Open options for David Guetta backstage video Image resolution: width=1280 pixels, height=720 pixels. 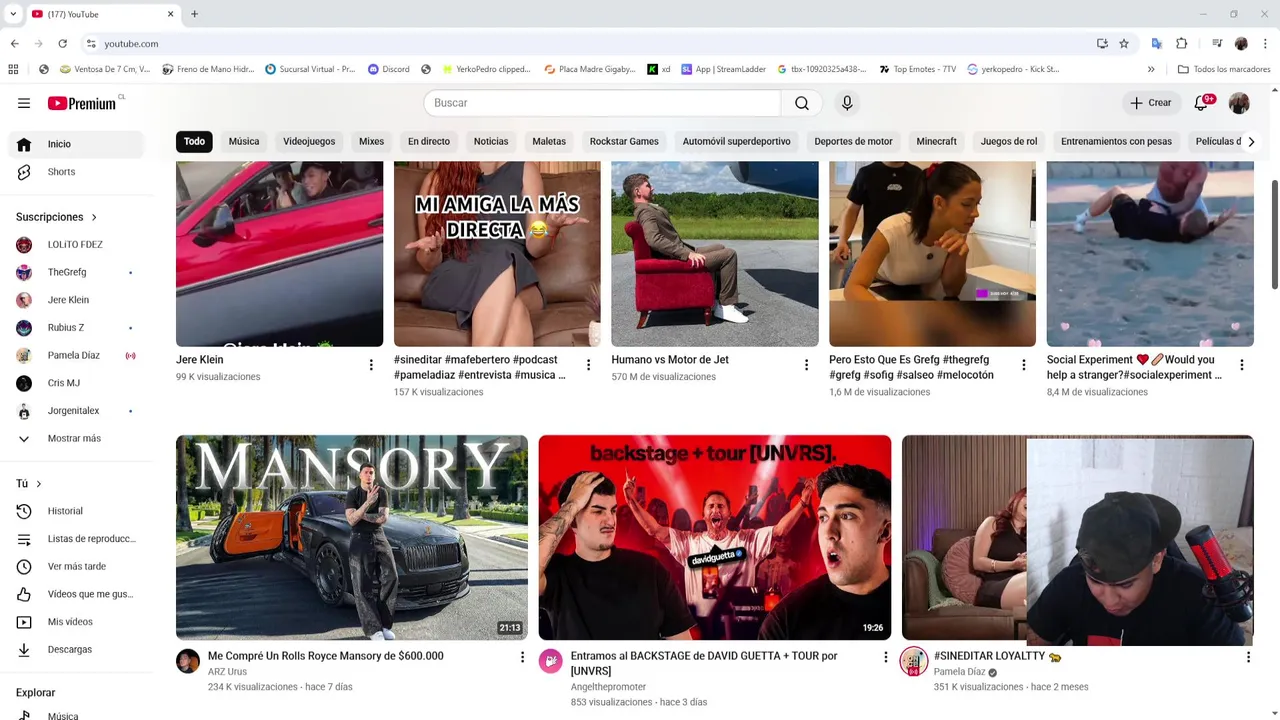[884, 657]
